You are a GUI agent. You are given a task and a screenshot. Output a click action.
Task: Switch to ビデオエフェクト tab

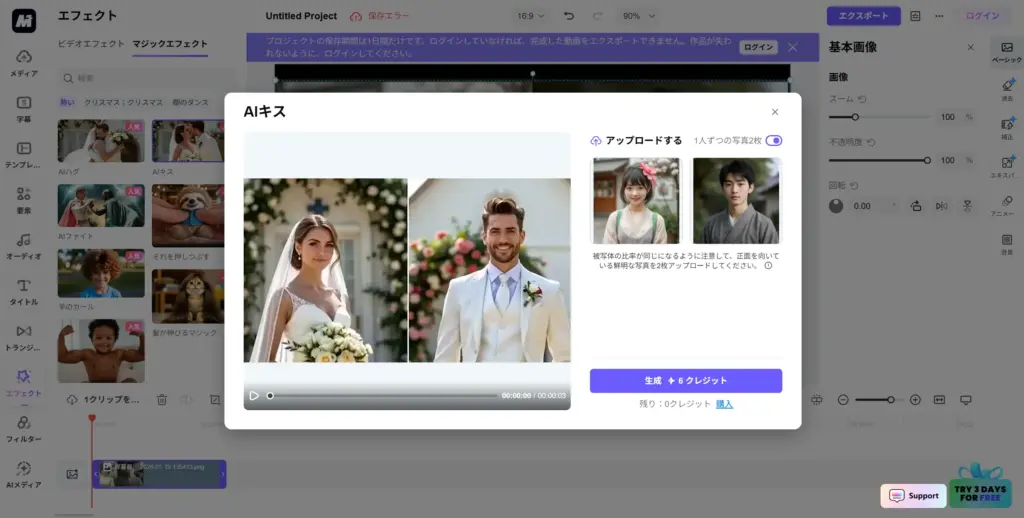[91, 44]
